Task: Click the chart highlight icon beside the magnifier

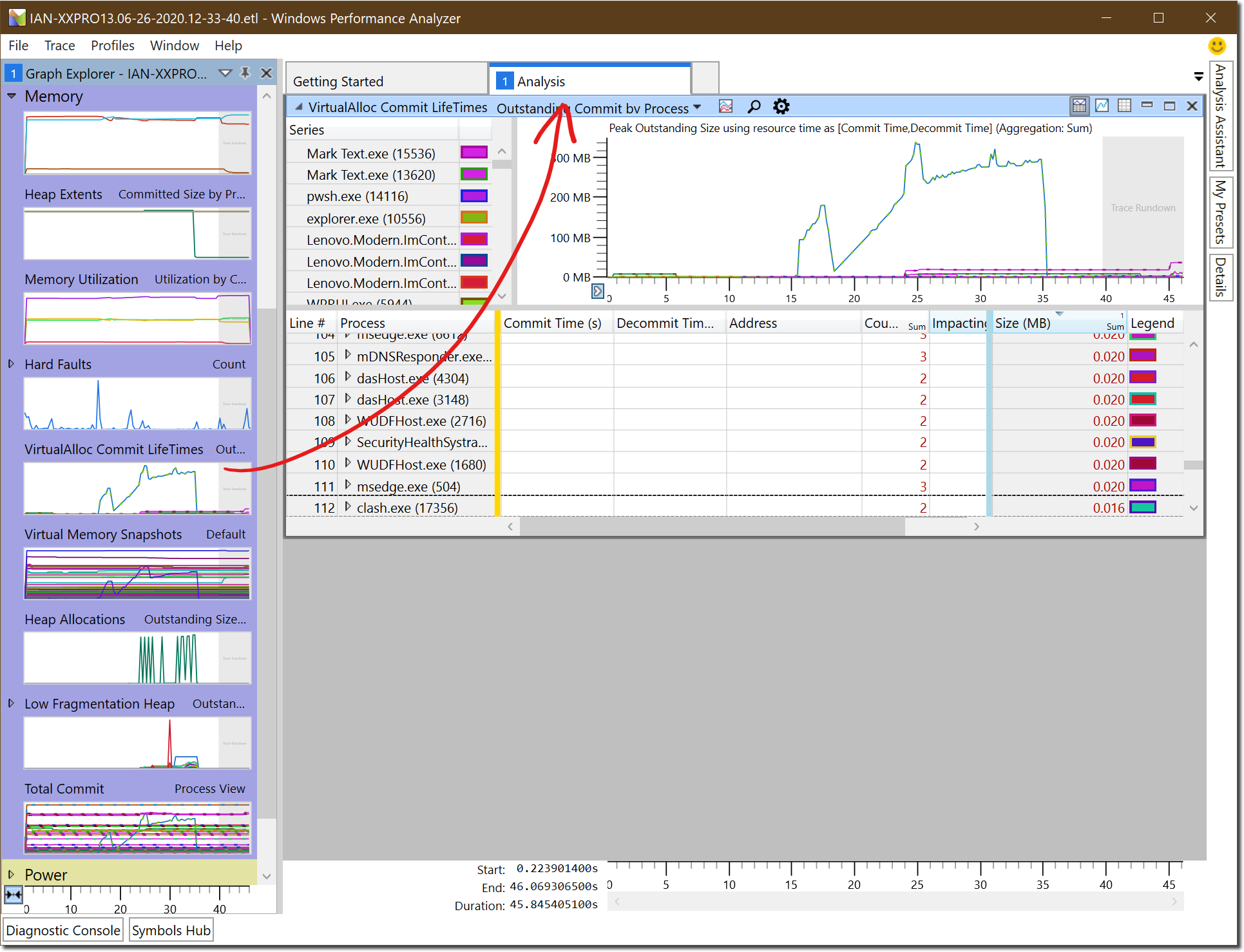Action: point(725,106)
